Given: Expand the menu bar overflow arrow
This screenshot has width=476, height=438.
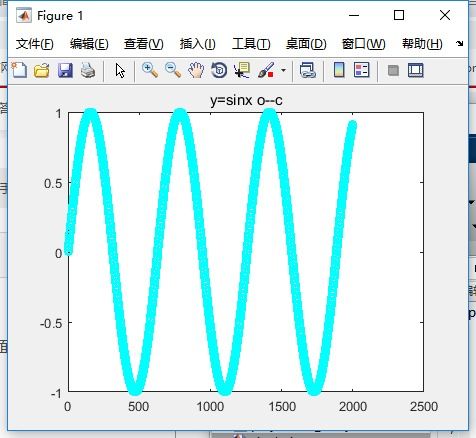Looking at the screenshot, I should click(x=460, y=43).
